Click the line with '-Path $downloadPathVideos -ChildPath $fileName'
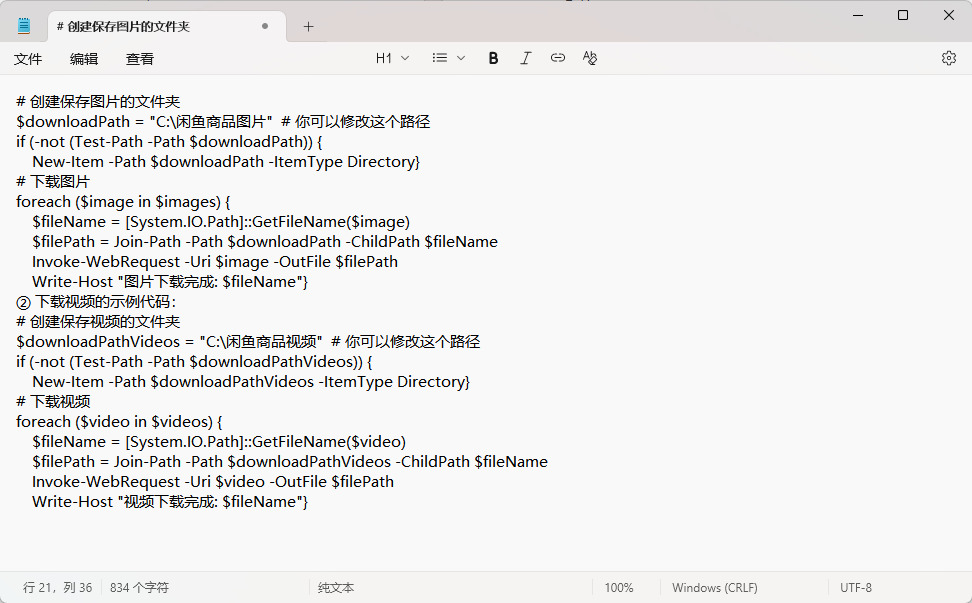The height and width of the screenshot is (603, 972). tap(290, 462)
